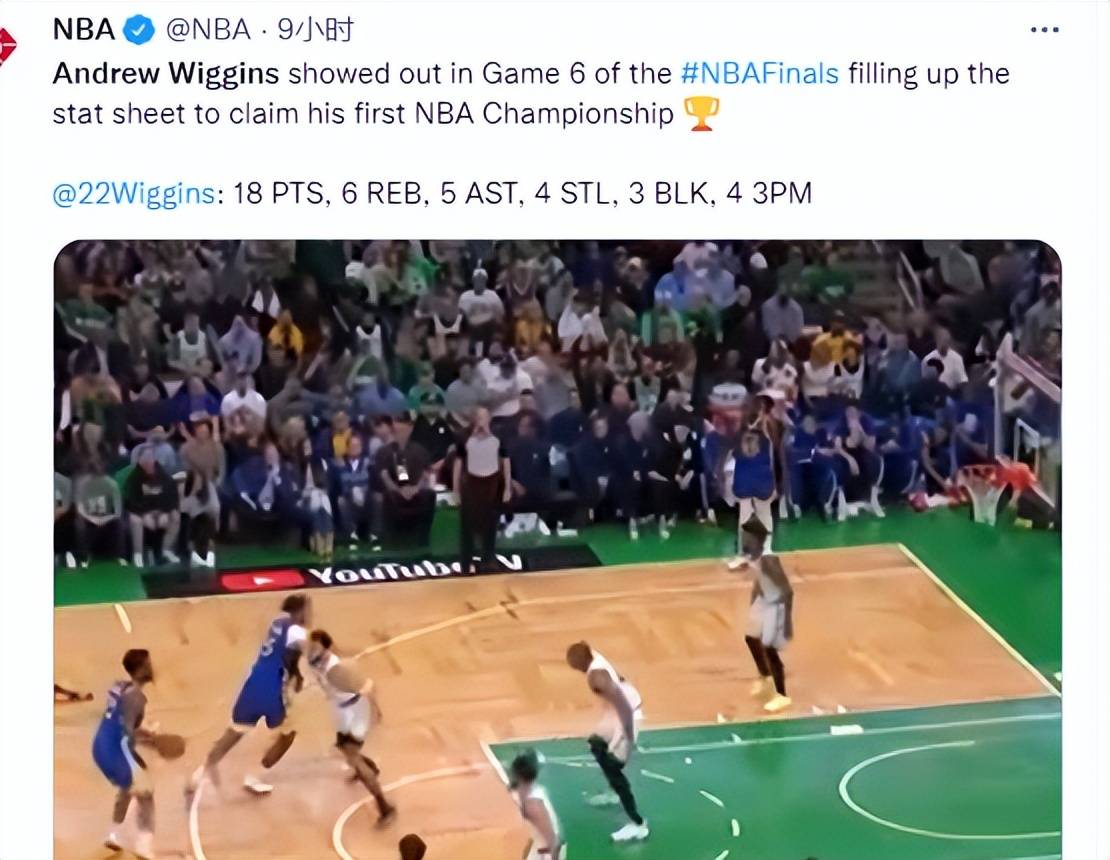Click the trophy emoji after Championship

(x=702, y=114)
